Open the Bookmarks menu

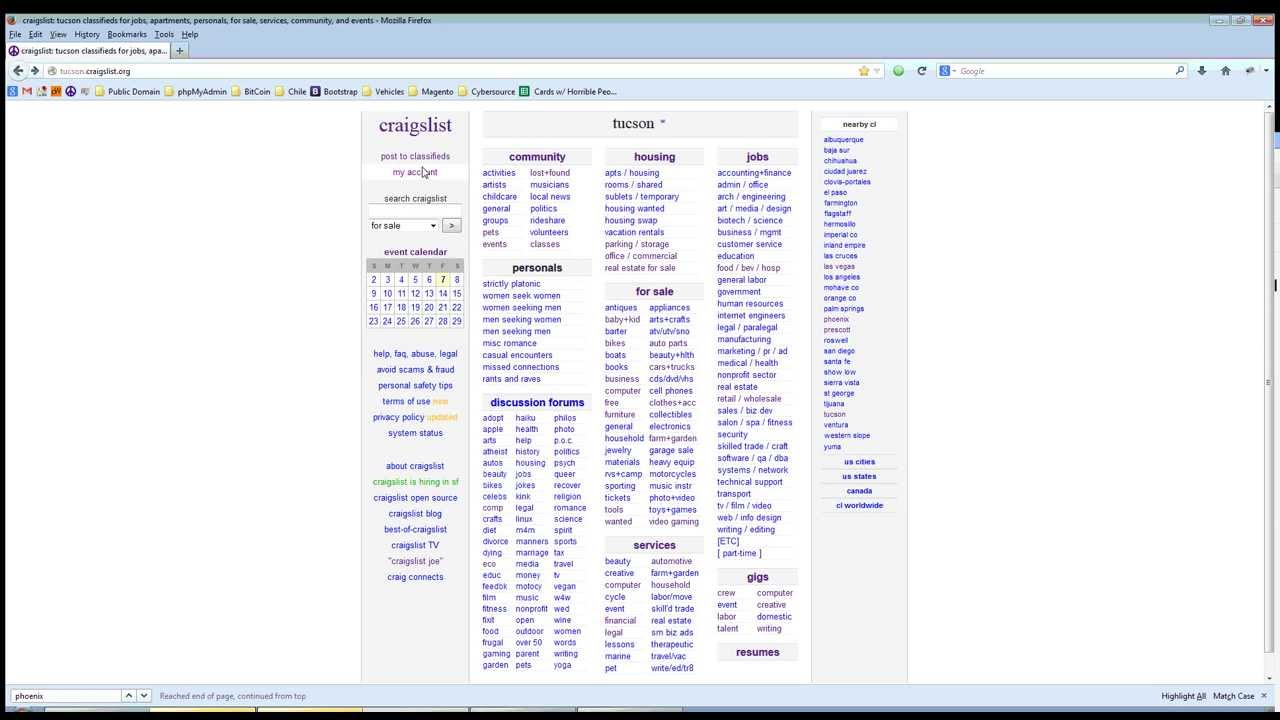127,34
